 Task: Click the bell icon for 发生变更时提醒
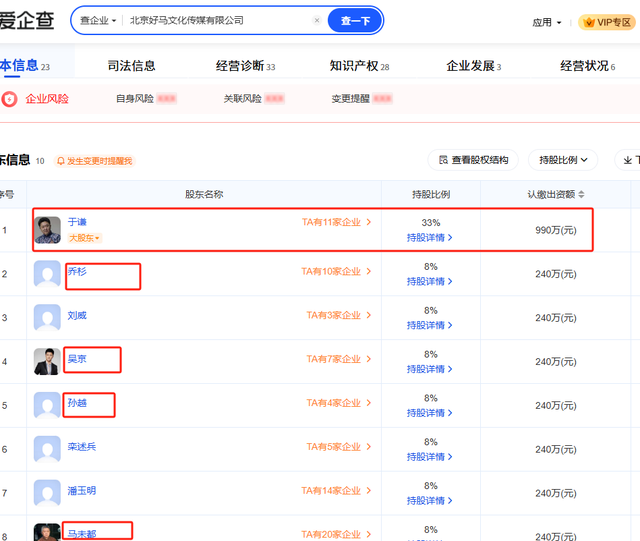coord(60,161)
